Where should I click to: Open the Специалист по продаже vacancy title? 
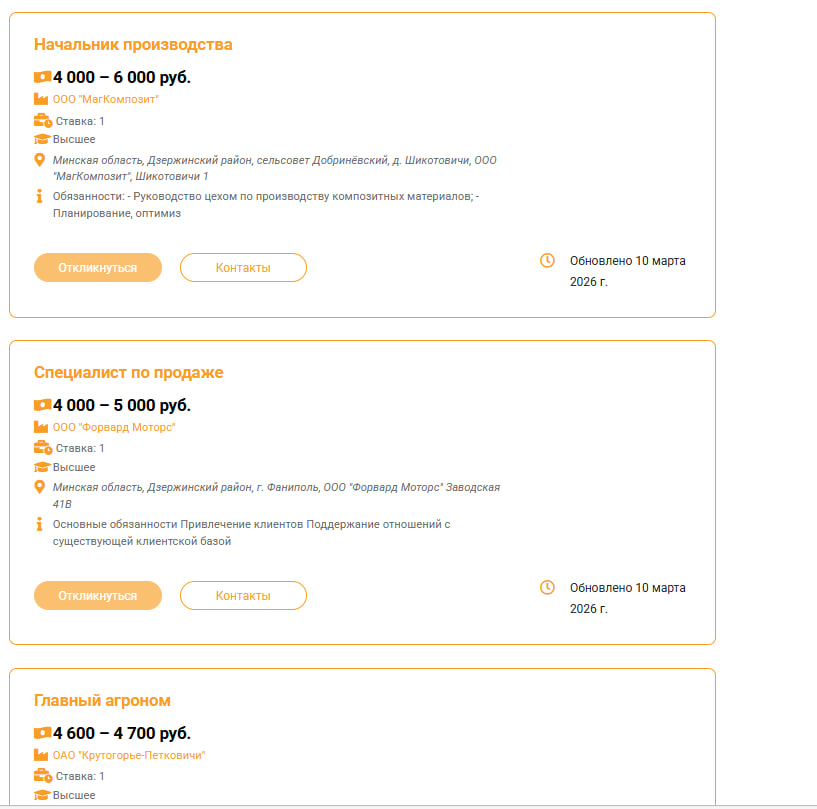click(128, 372)
